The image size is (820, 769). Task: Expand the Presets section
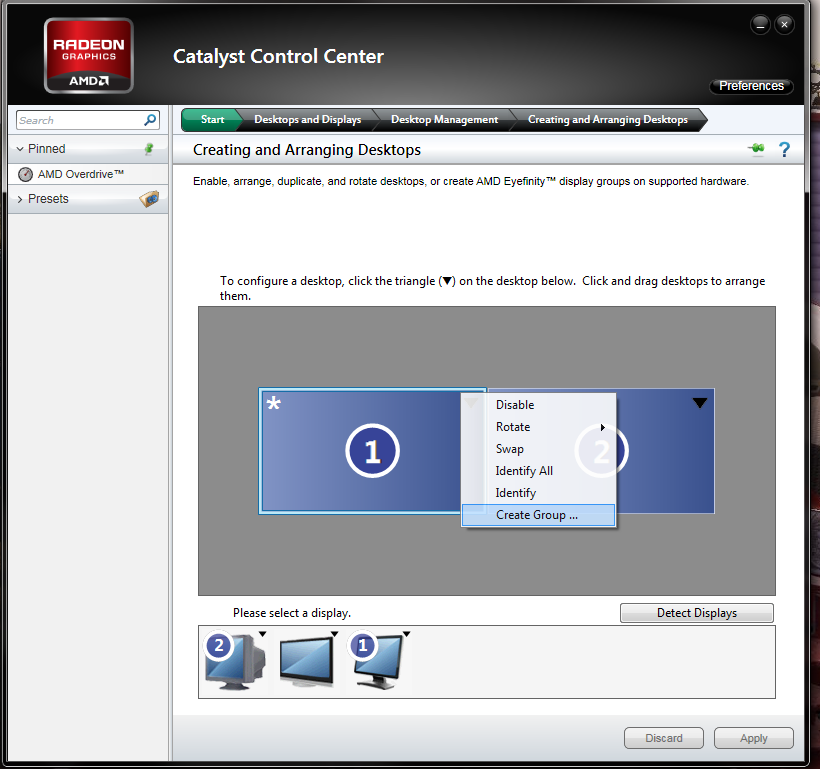coord(20,199)
